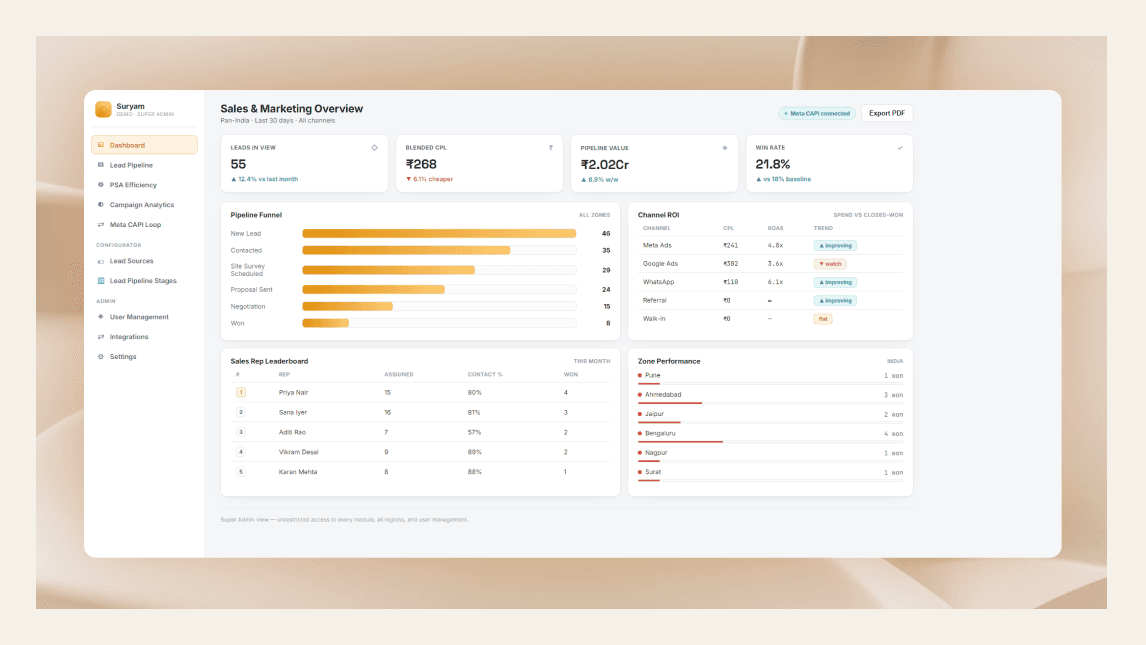The width and height of the screenshot is (1146, 645).
Task: Click the Campaign Analytics sidebar icon
Action: point(101,205)
